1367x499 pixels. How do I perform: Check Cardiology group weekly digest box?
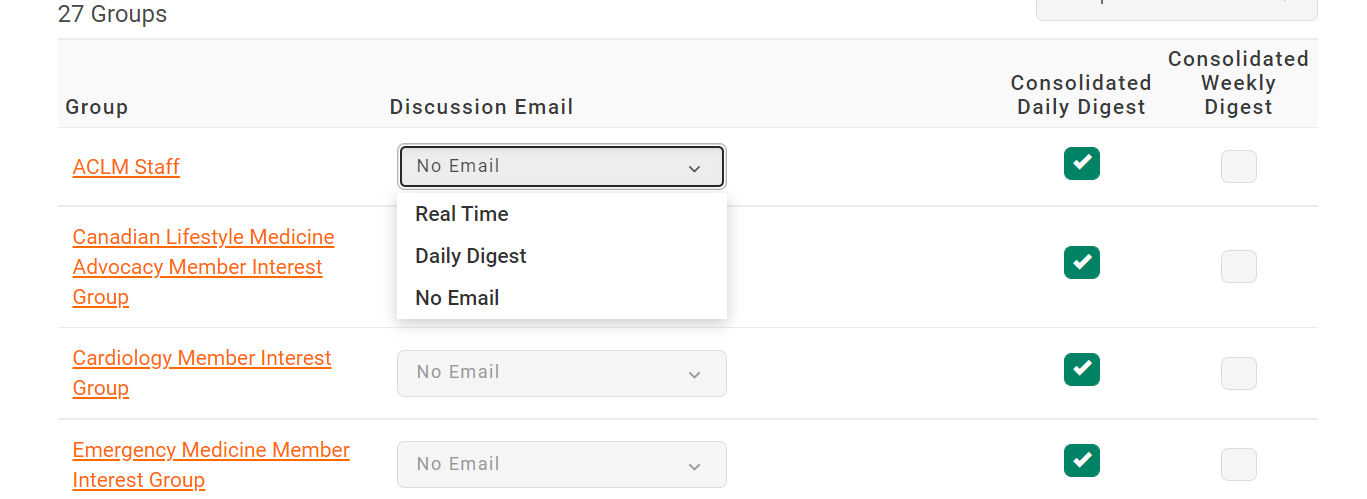click(x=1238, y=373)
